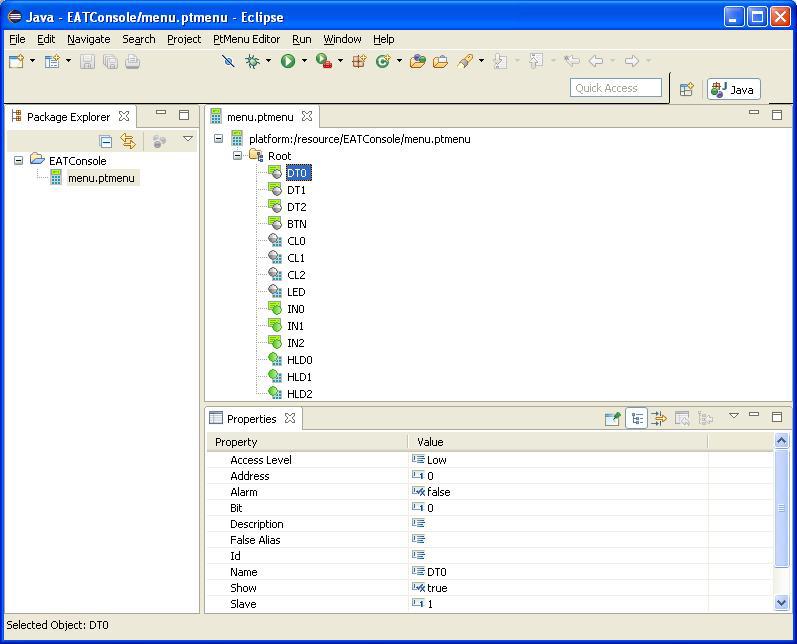This screenshot has width=797, height=644.
Task: Select the DT1 tree item
Action: 296,190
